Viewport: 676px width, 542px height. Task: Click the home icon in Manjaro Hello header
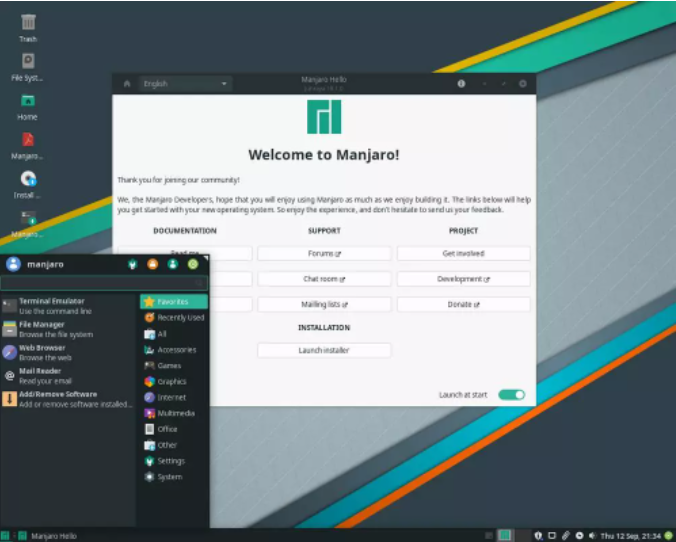click(127, 84)
